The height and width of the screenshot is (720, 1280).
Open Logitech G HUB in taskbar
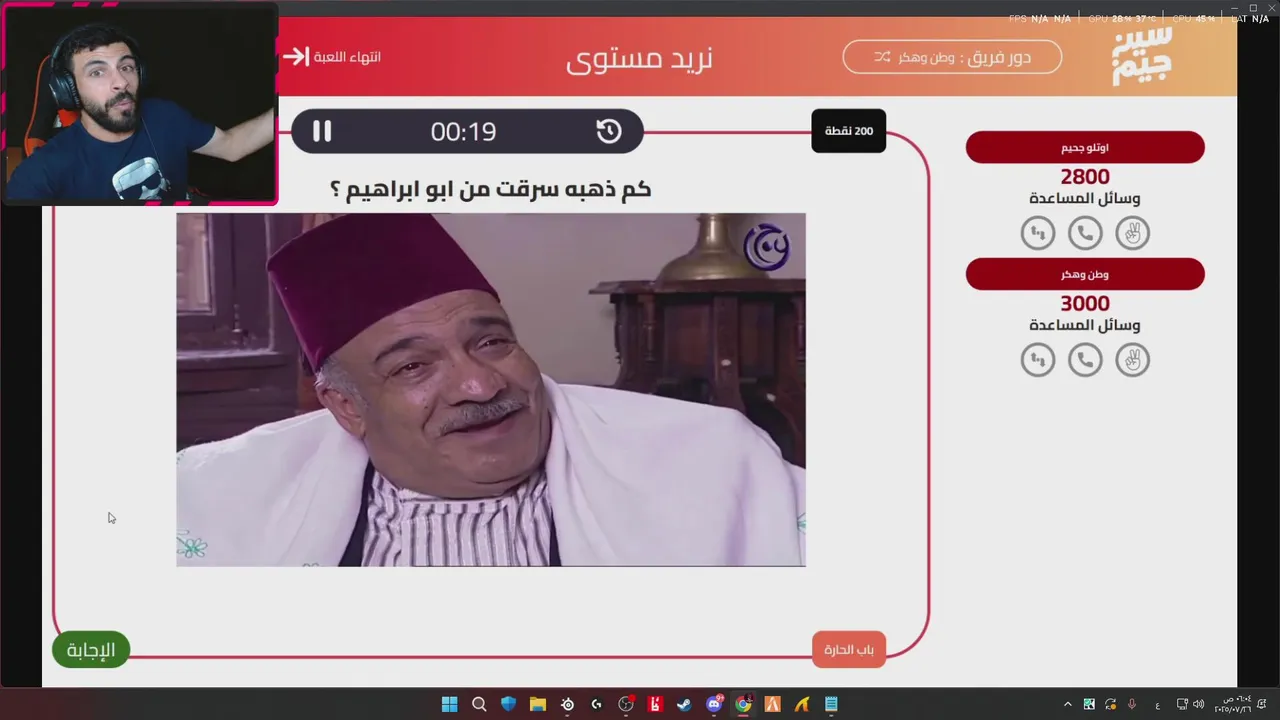(596, 704)
